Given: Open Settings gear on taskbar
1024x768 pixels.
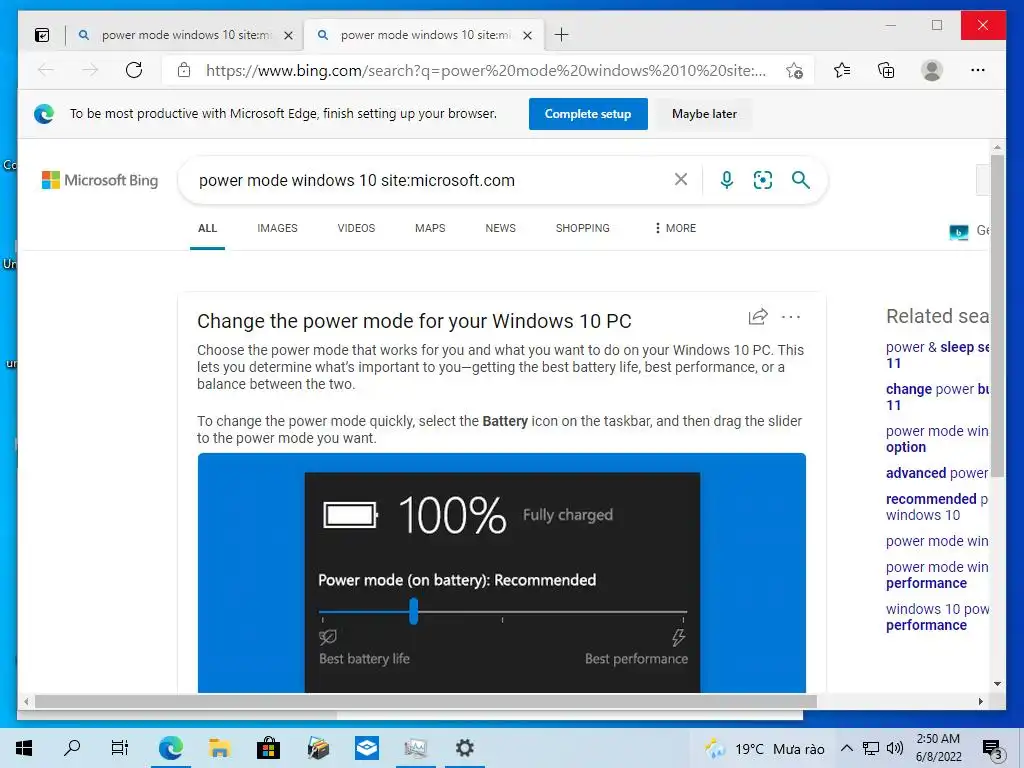Looking at the screenshot, I should coord(464,748).
